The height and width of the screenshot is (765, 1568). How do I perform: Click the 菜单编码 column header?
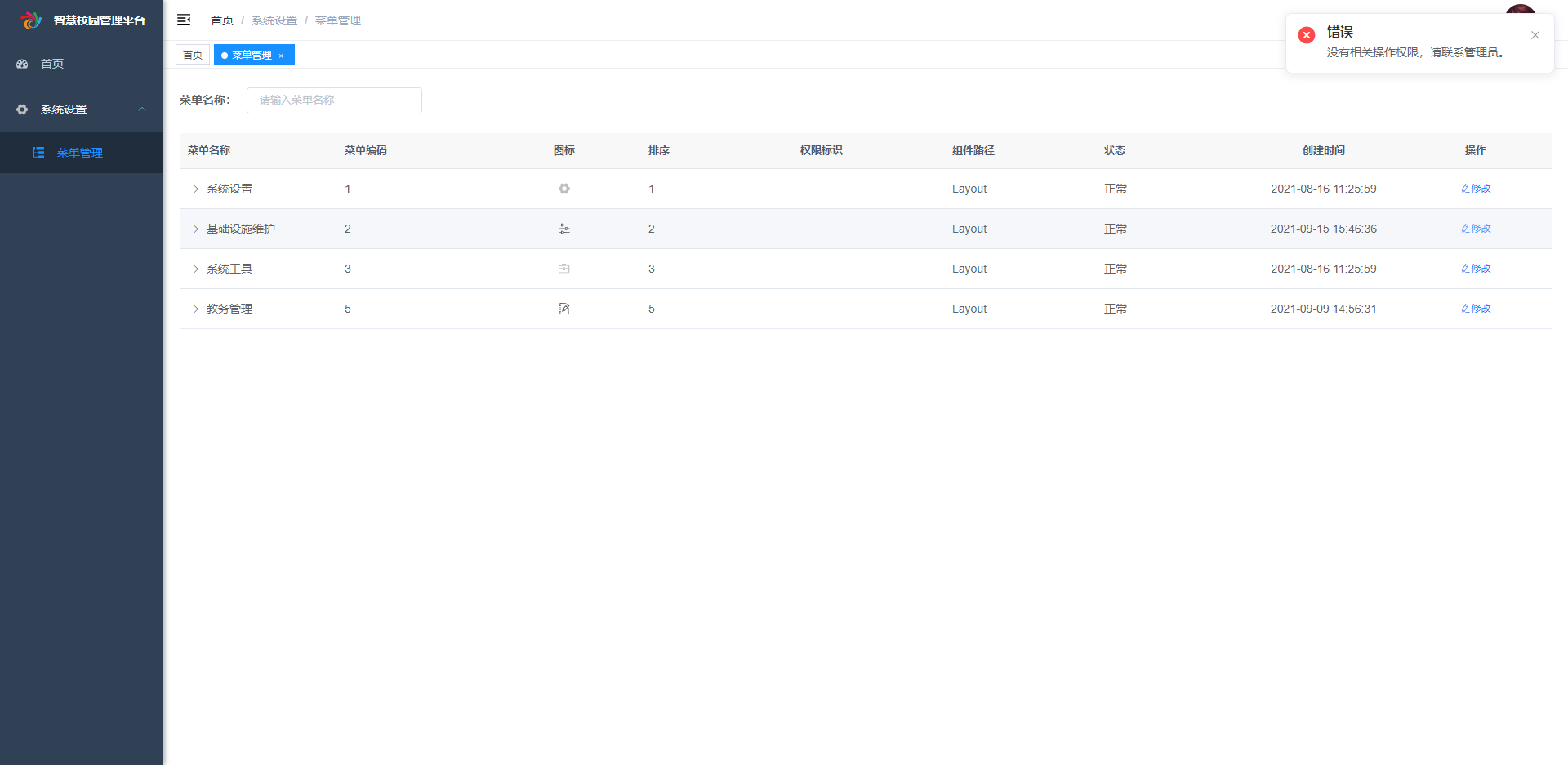(366, 150)
